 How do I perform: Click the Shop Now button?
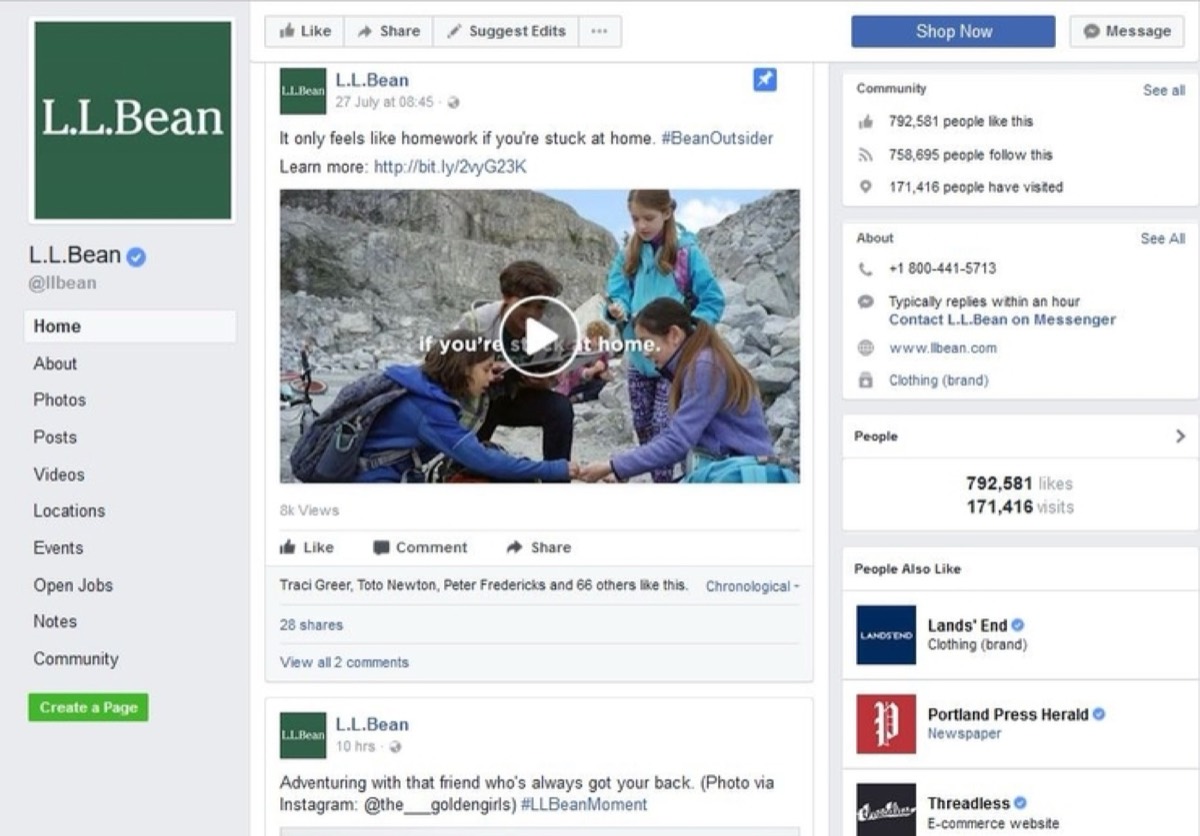(x=952, y=31)
